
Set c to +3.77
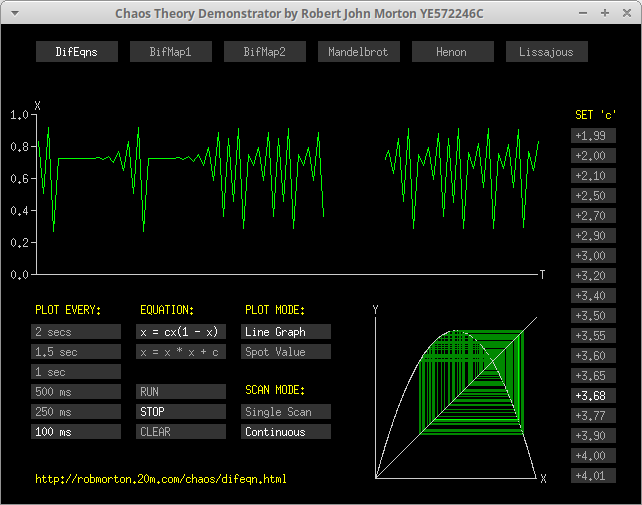(x=593, y=416)
